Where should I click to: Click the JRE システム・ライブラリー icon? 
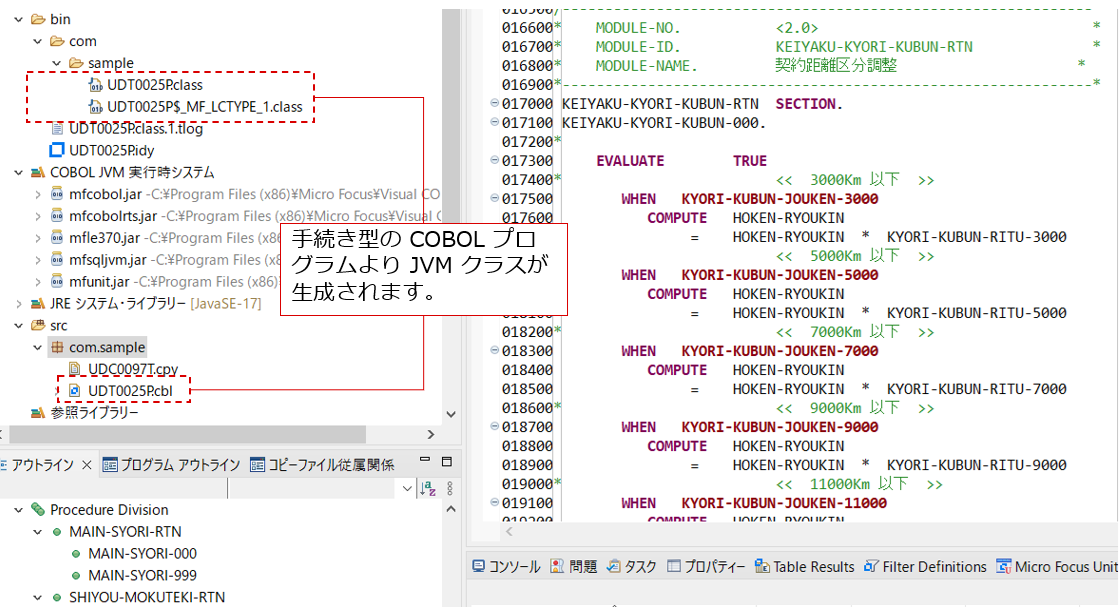click(x=38, y=304)
